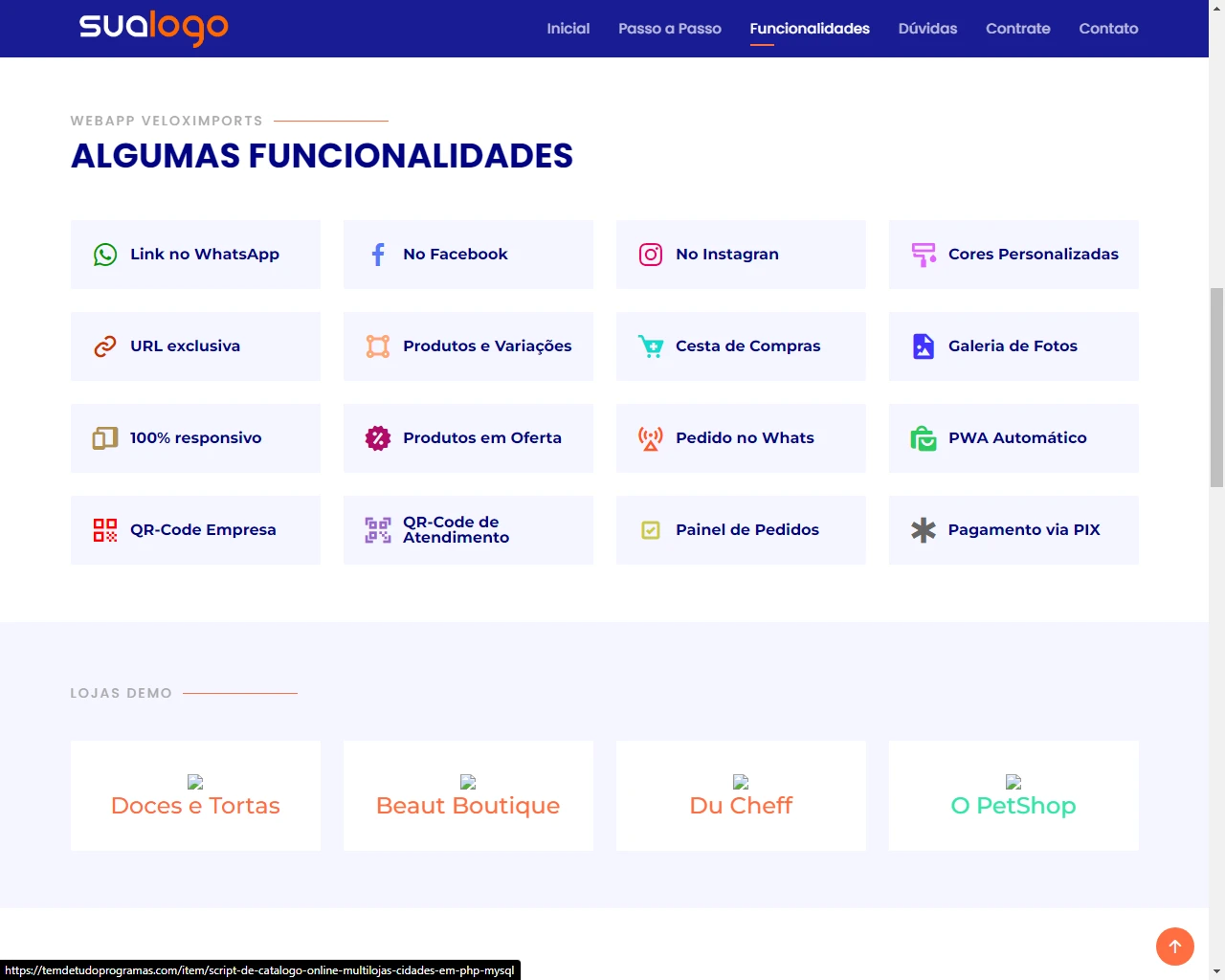This screenshot has height=980, width=1225.
Task: Click the asterisk Pagamento via PIX icon
Action: click(x=924, y=530)
